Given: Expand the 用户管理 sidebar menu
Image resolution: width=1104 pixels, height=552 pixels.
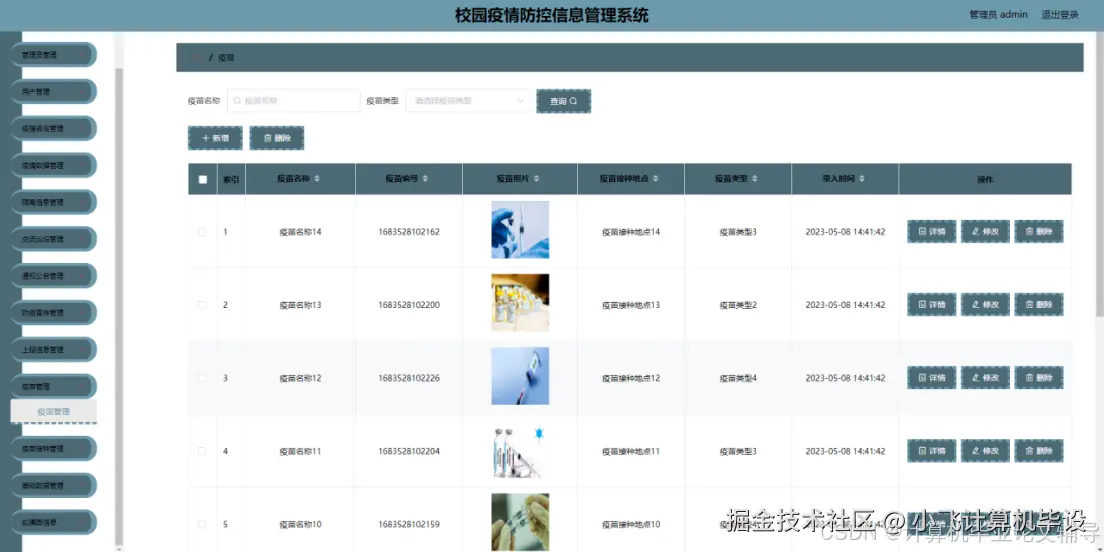Looking at the screenshot, I should tap(53, 92).
